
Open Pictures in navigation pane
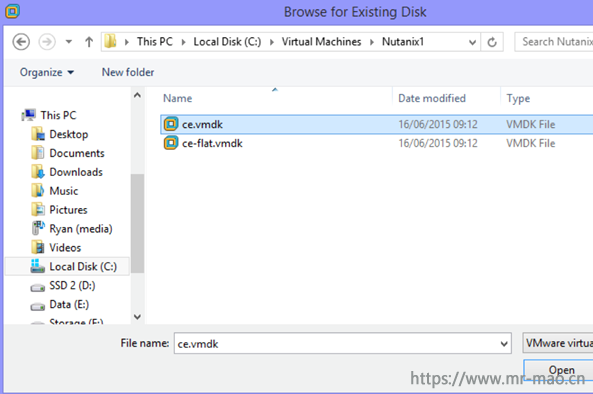(x=68, y=210)
